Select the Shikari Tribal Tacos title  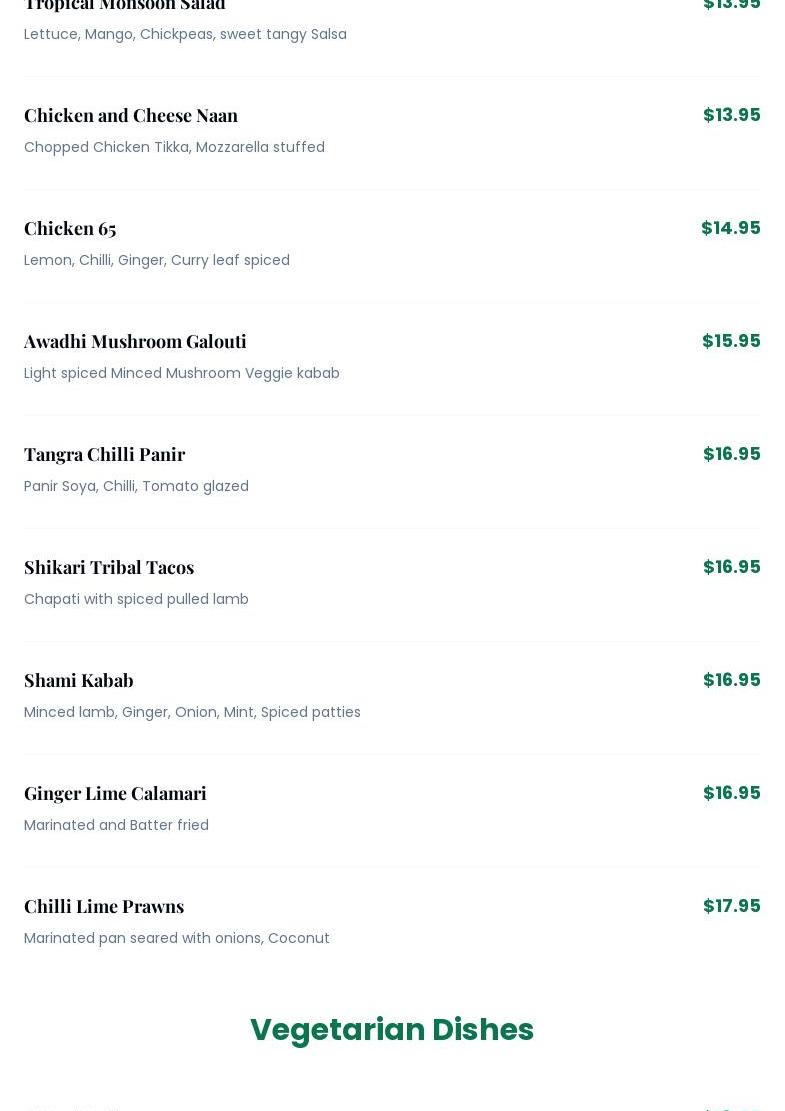coord(109,568)
